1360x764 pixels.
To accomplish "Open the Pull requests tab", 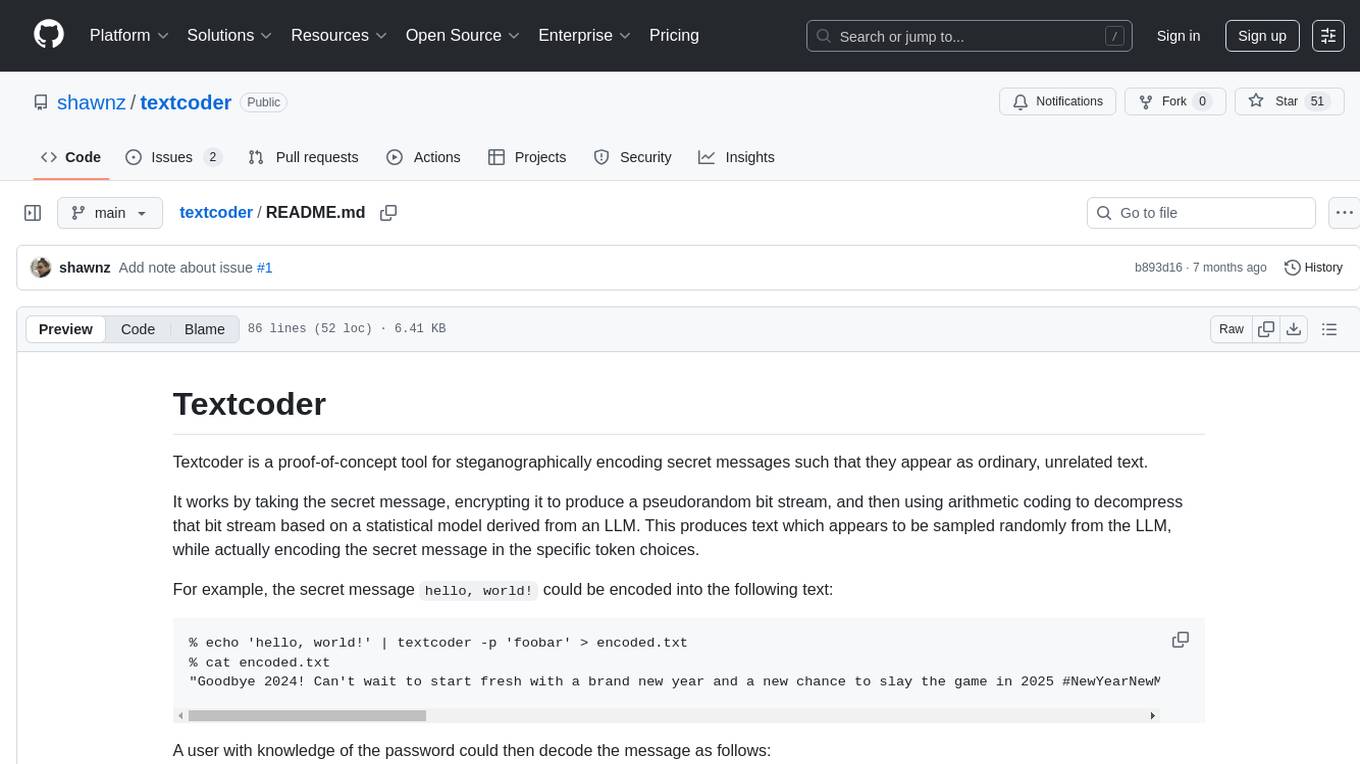I will (303, 157).
